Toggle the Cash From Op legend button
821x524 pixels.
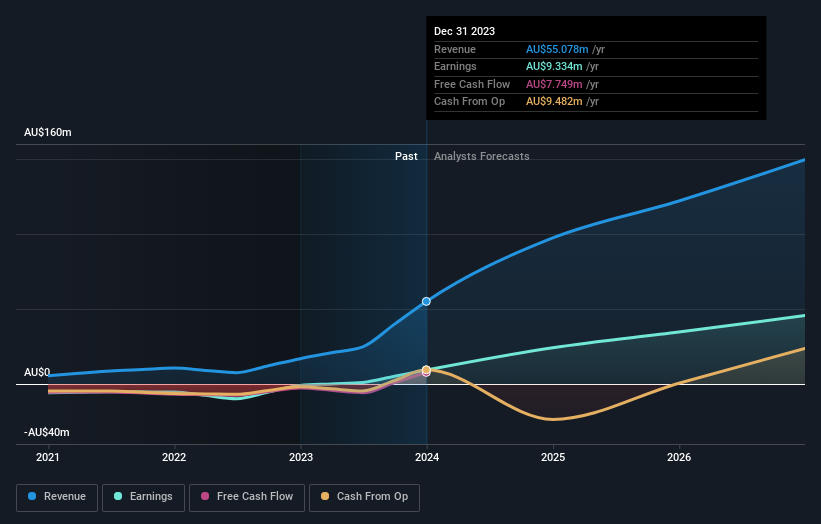[364, 497]
